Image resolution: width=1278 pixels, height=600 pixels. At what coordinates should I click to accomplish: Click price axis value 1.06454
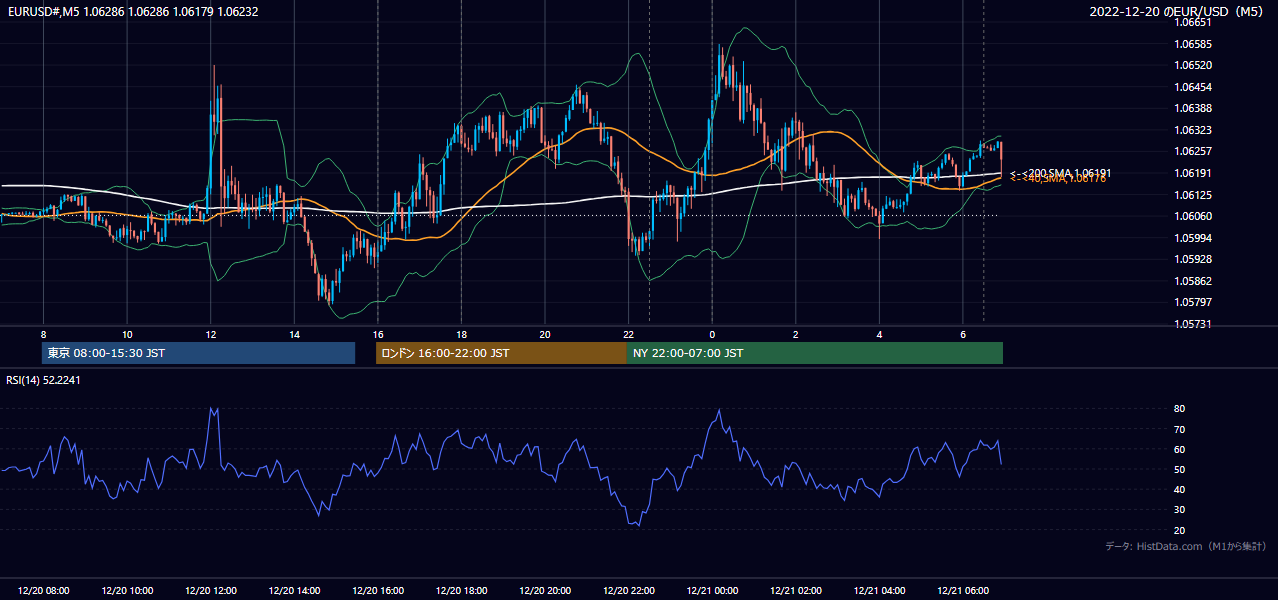click(1193, 87)
